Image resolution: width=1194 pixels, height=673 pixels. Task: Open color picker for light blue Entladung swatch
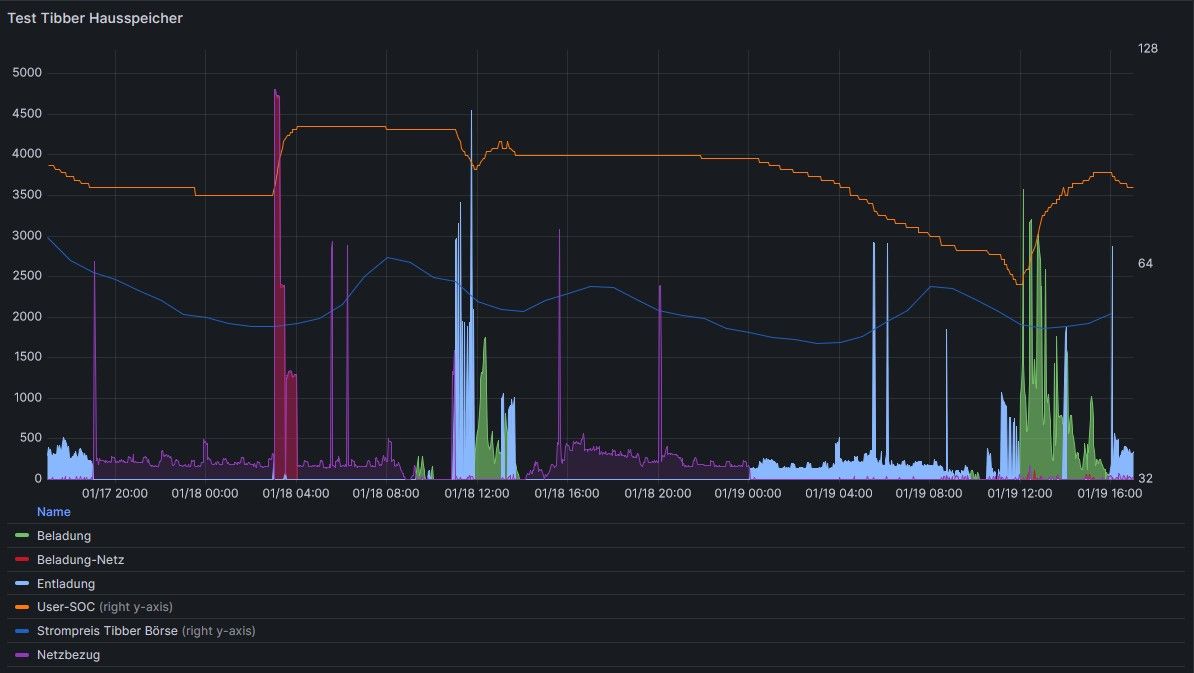[22, 584]
